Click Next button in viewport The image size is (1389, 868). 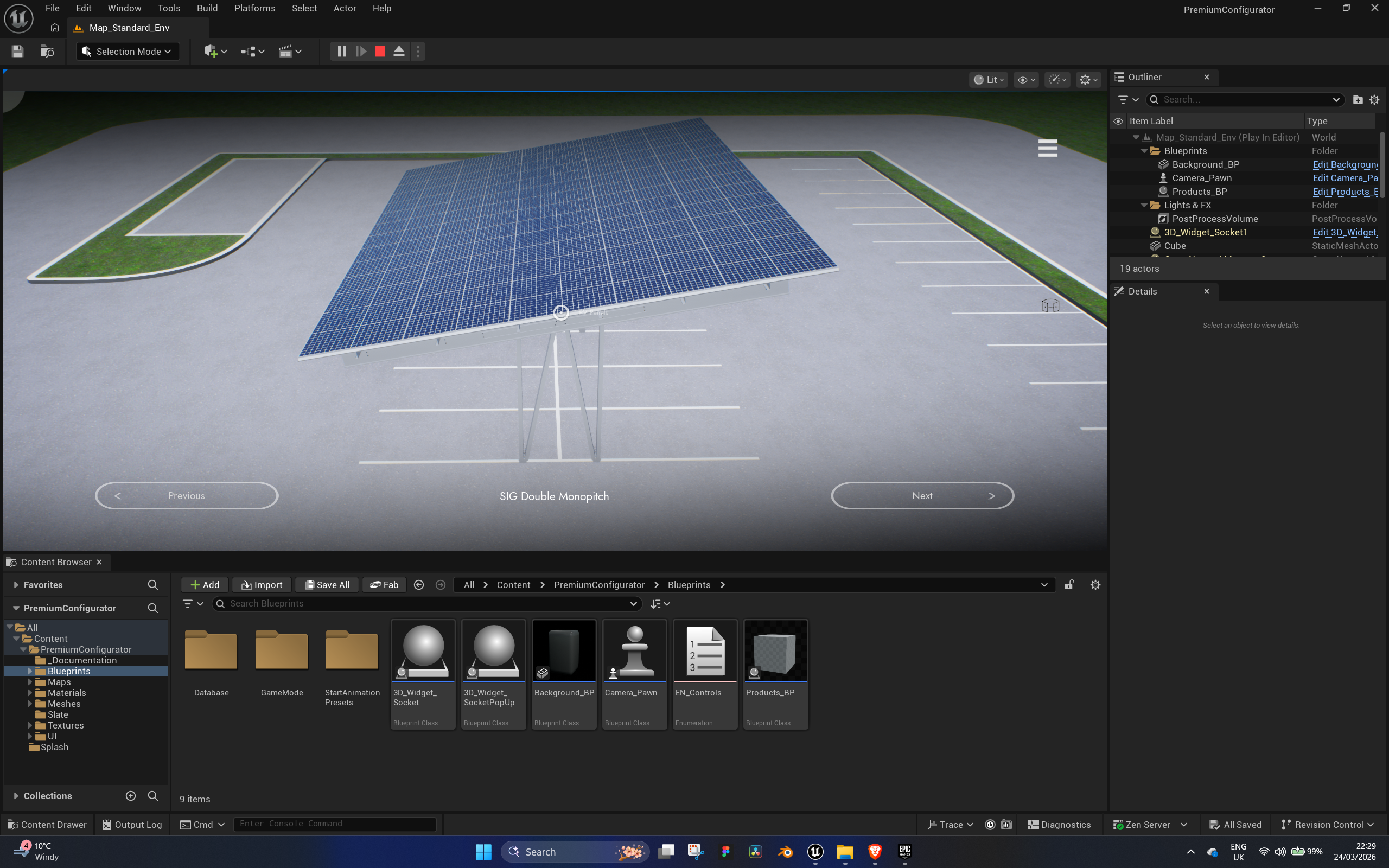point(922,495)
